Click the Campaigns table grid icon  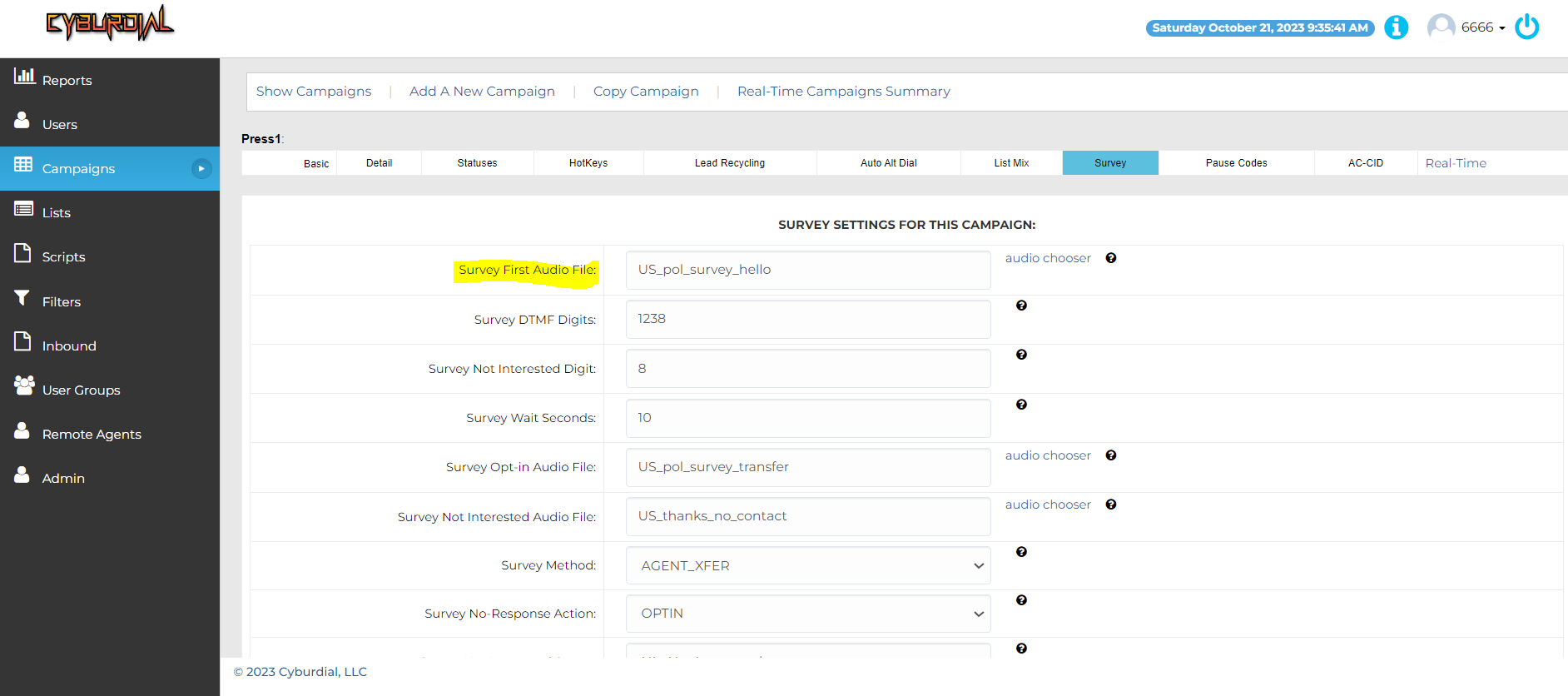point(23,164)
